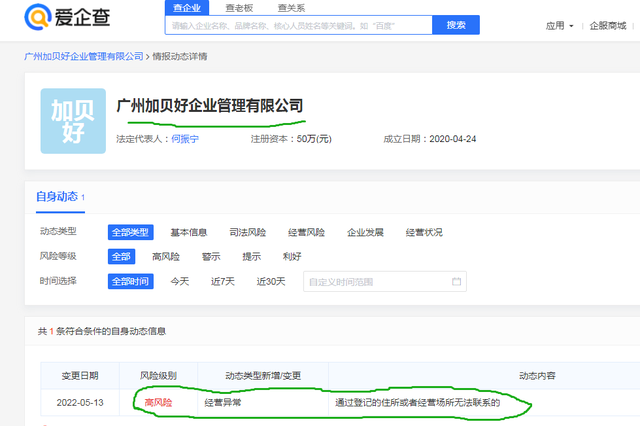The height and width of the screenshot is (426, 640).
Task: Open breadcrumb link 广州加贝好企业管理有限公司
Action: point(84,56)
